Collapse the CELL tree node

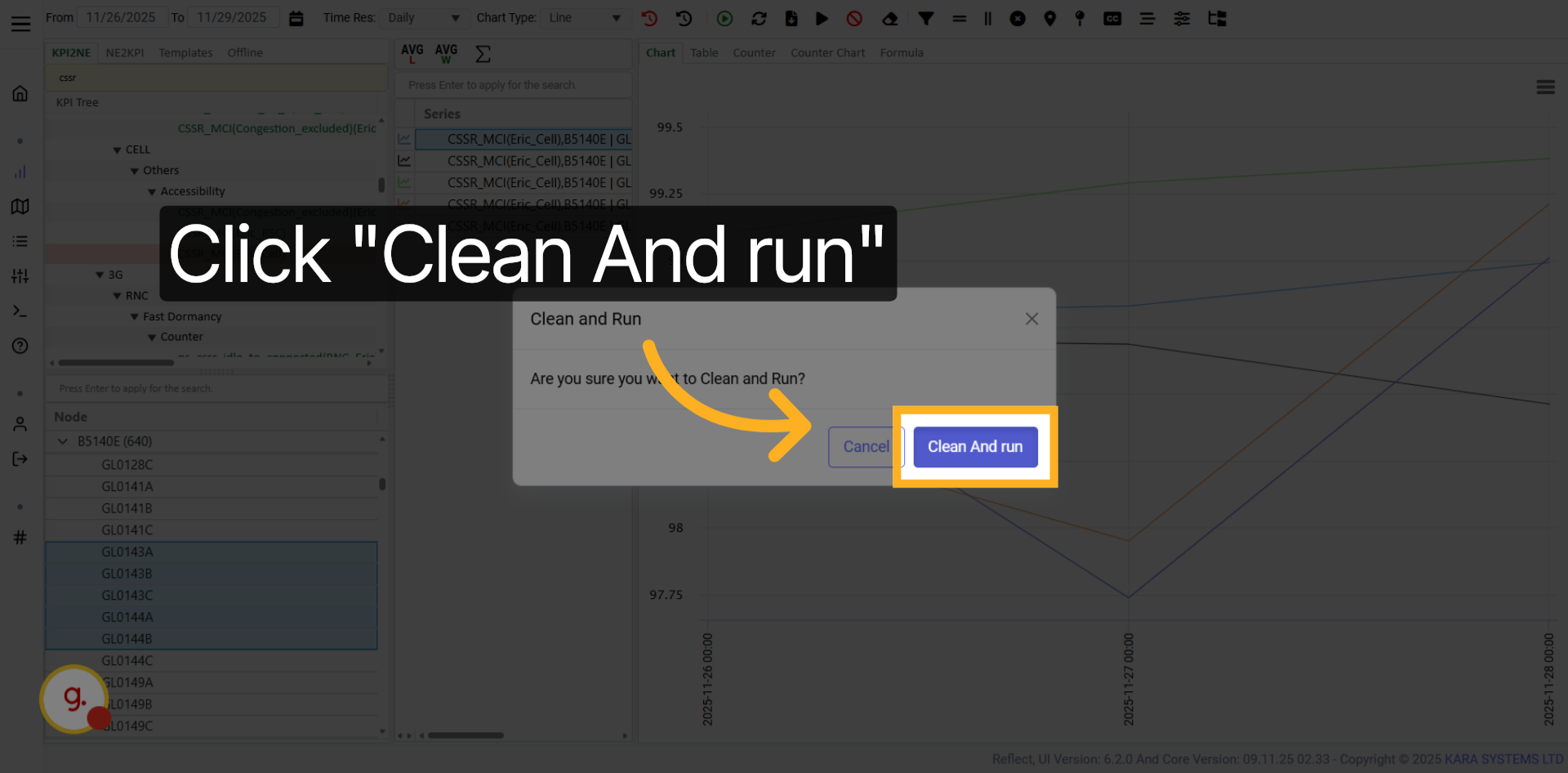(x=118, y=150)
